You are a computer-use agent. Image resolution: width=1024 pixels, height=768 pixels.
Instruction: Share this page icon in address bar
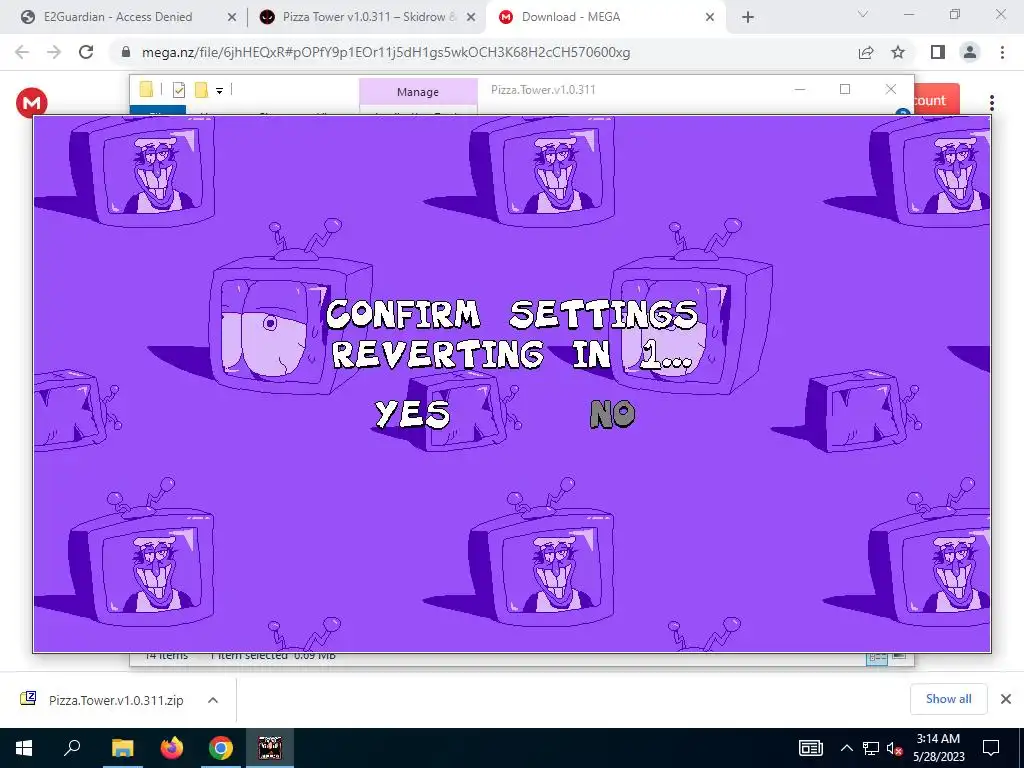coord(866,52)
